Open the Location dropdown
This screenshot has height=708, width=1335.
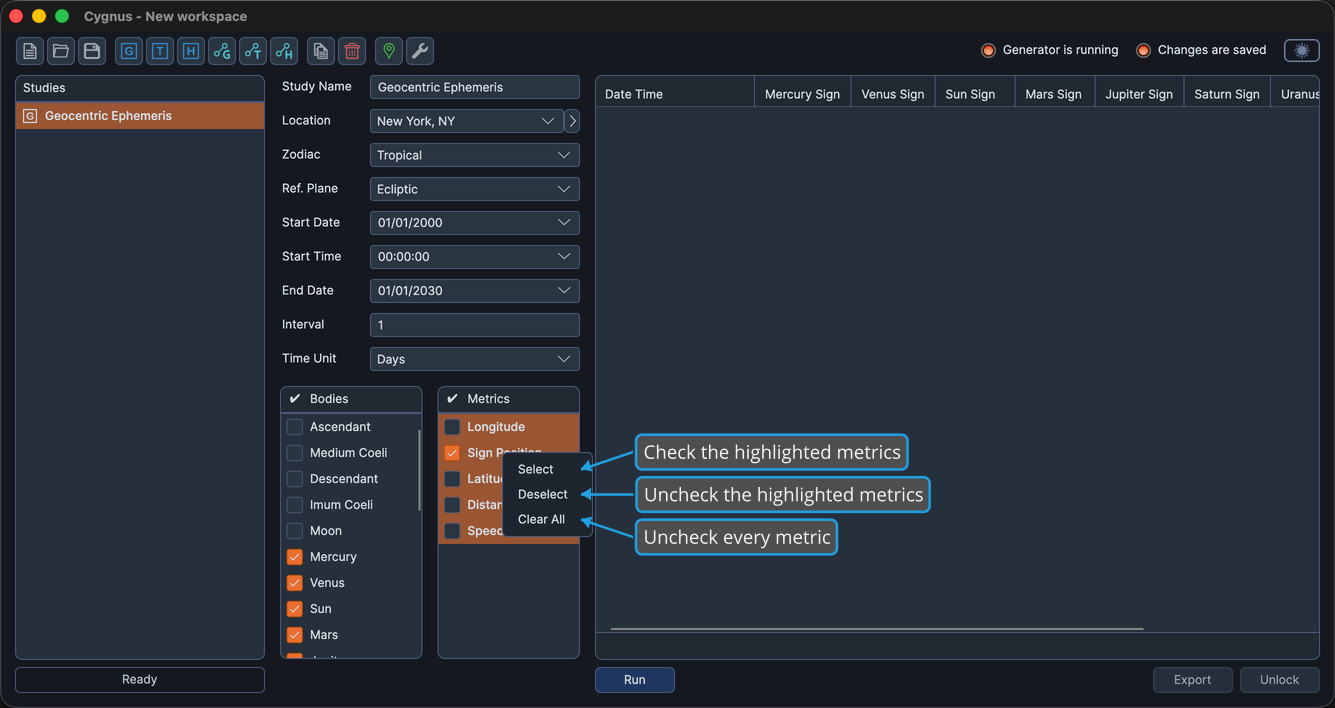(466, 121)
